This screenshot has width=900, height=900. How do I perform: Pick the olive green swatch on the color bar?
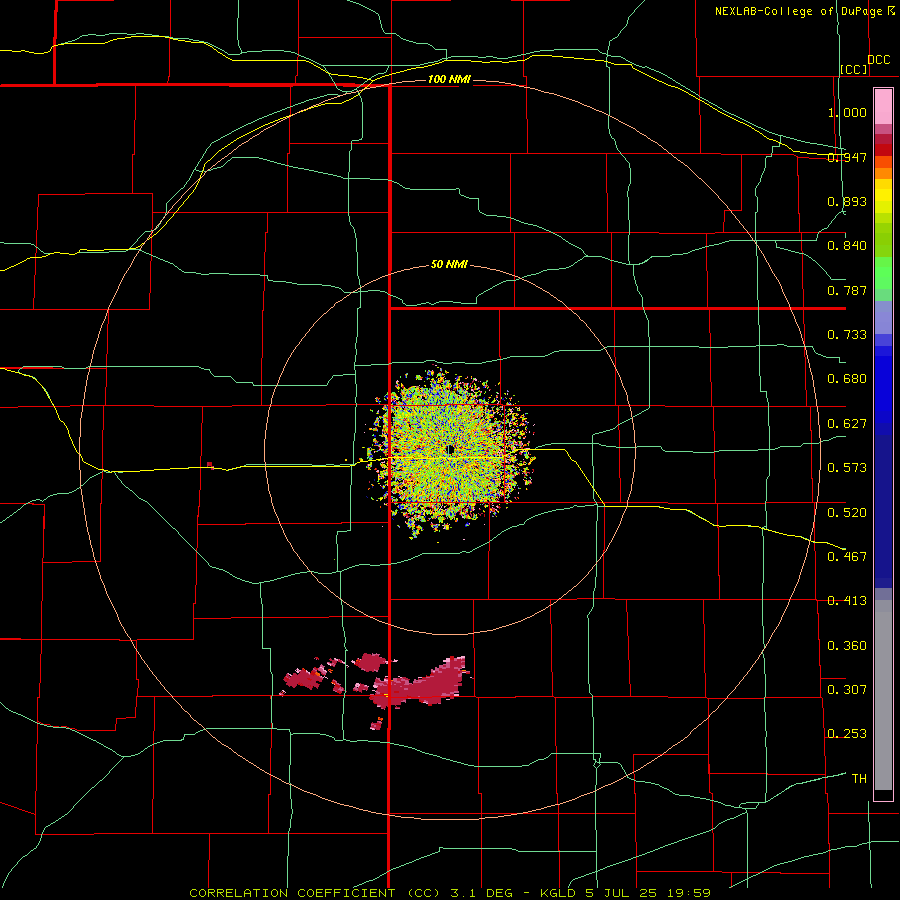pos(883,240)
